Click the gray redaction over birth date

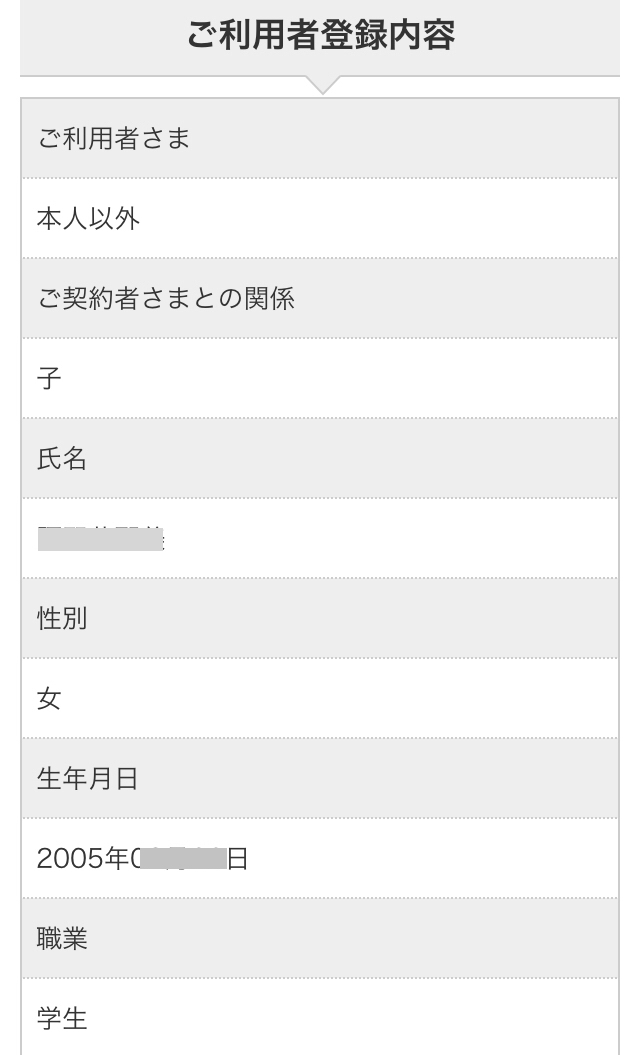(183, 857)
